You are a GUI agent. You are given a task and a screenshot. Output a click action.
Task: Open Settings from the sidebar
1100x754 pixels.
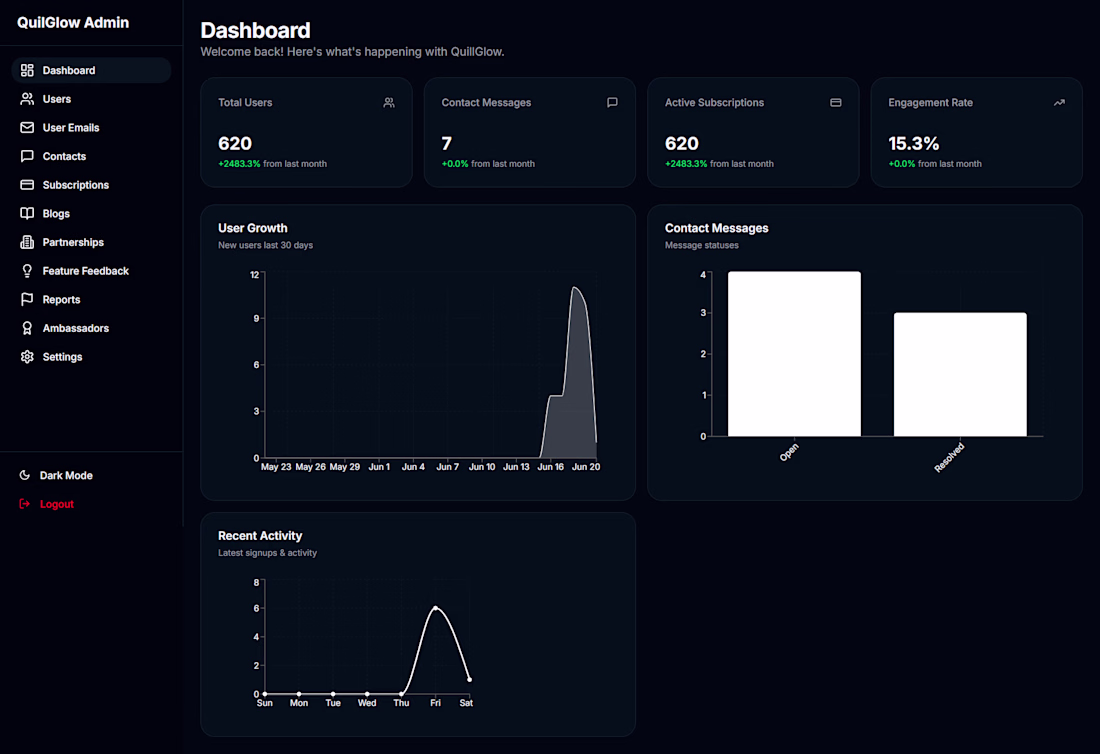pos(91,357)
